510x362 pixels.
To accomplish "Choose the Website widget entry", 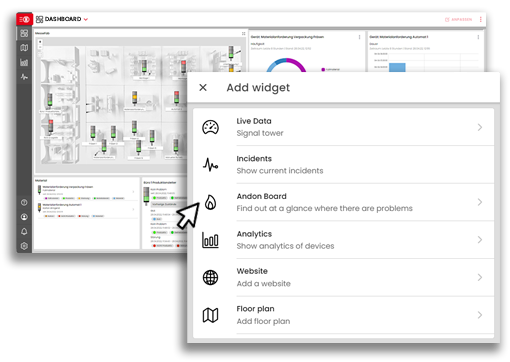I will pos(343,277).
